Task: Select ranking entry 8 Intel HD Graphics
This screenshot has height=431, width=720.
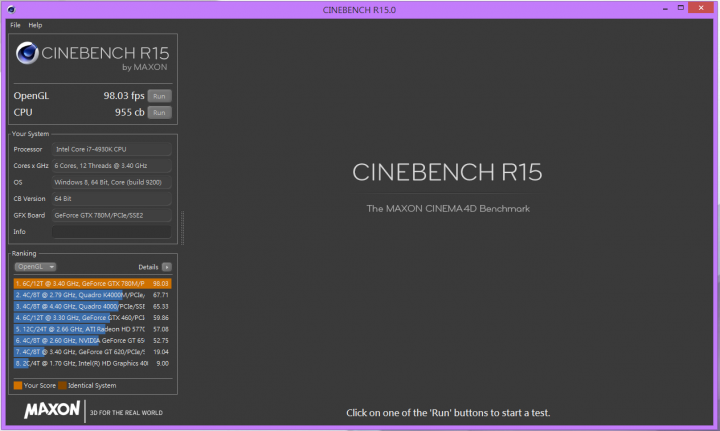Action: coord(92,364)
